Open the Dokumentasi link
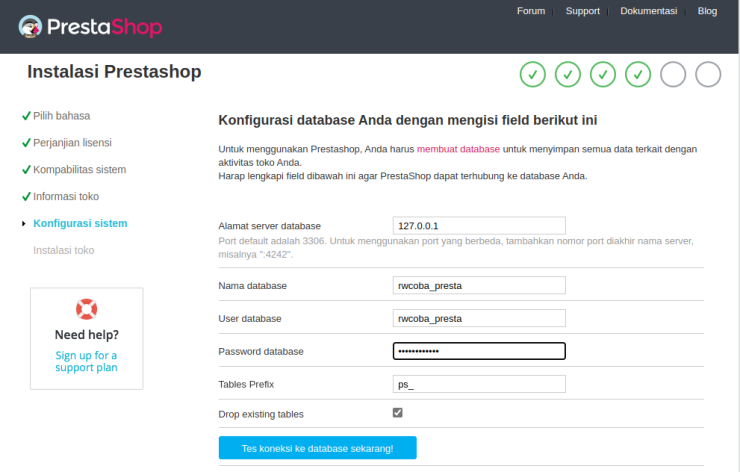The image size is (740, 472). [x=648, y=11]
